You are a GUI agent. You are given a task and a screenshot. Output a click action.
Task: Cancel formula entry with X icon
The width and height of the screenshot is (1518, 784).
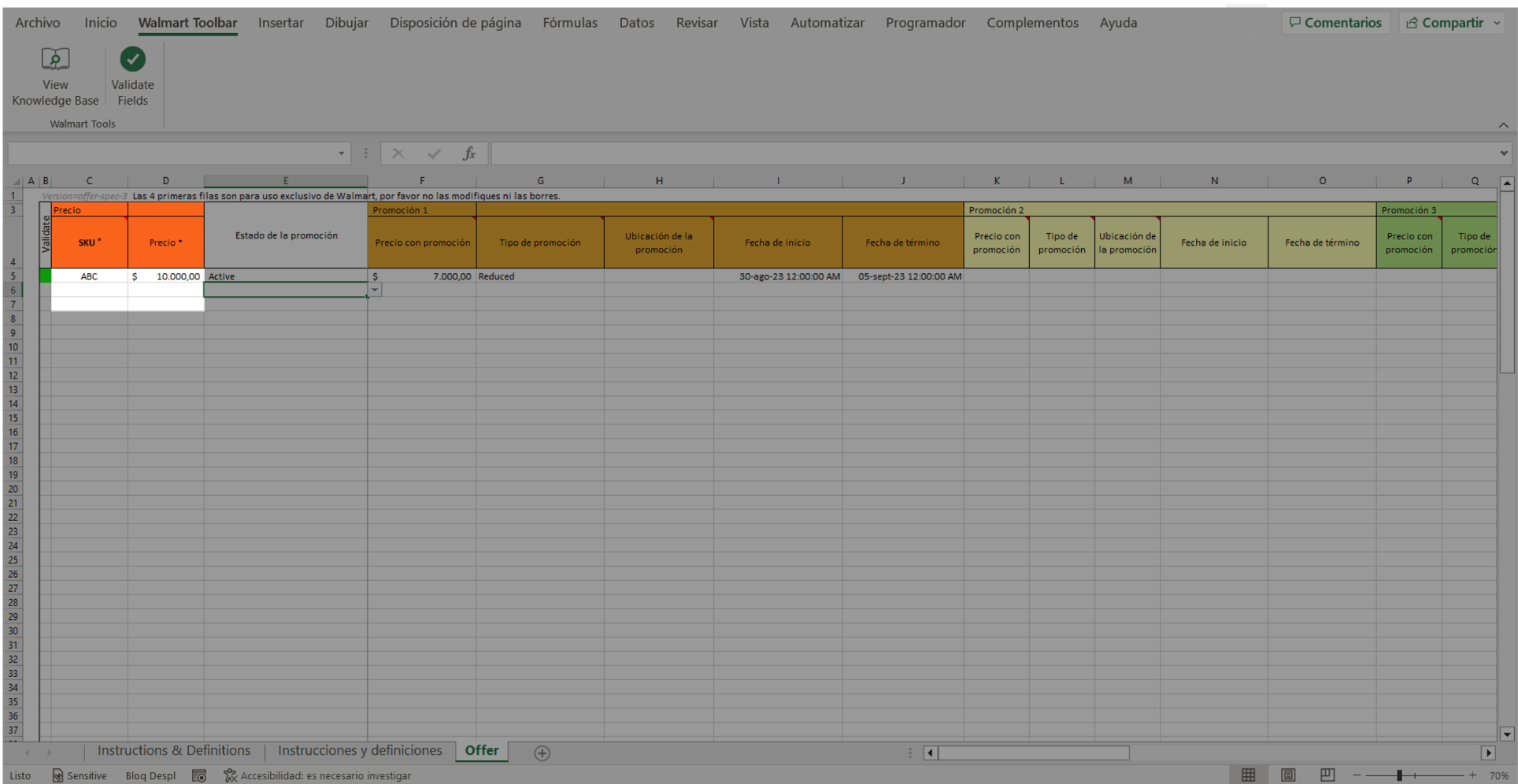tap(398, 153)
